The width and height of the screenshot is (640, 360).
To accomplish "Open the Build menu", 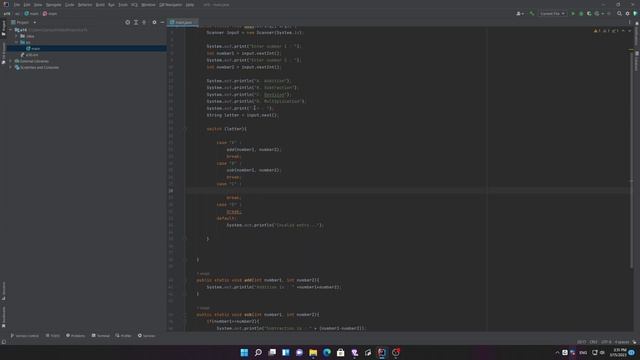I will (x=100, y=5).
